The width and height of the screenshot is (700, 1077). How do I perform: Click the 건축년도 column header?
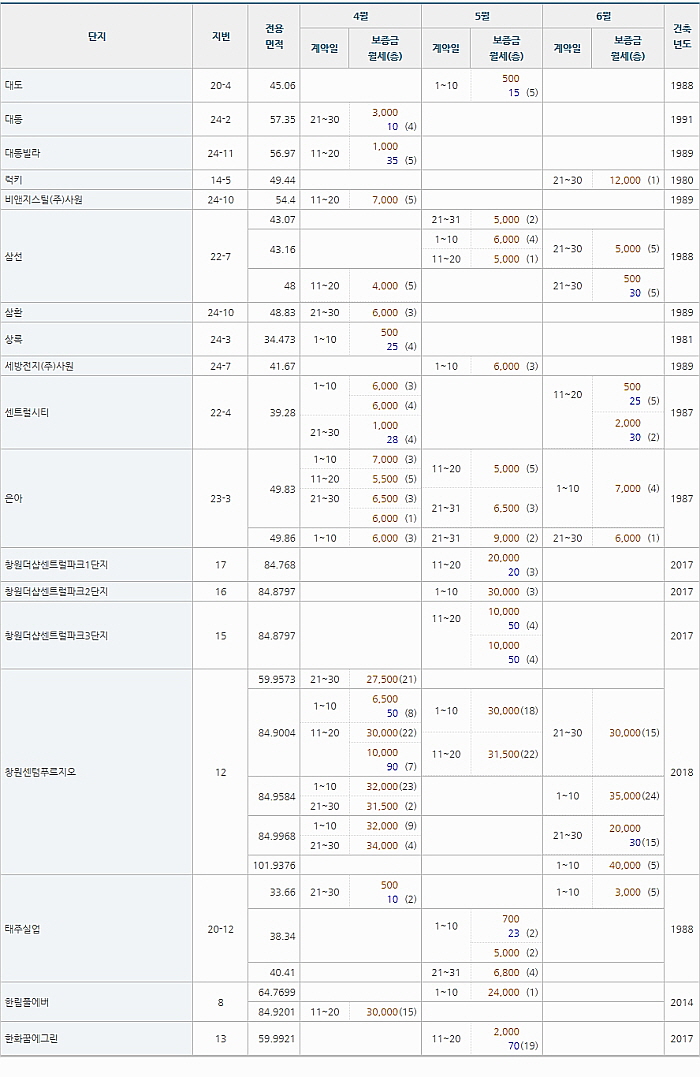681,37
